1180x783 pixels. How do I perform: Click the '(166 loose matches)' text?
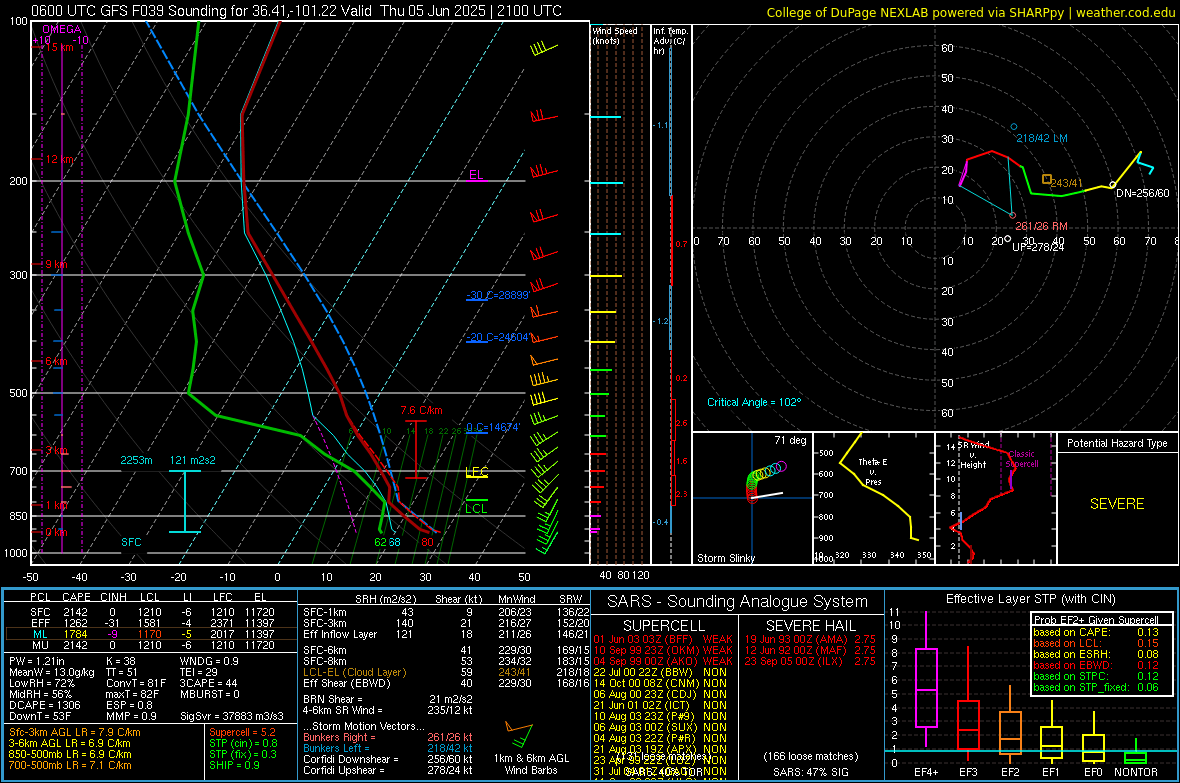tap(810, 756)
